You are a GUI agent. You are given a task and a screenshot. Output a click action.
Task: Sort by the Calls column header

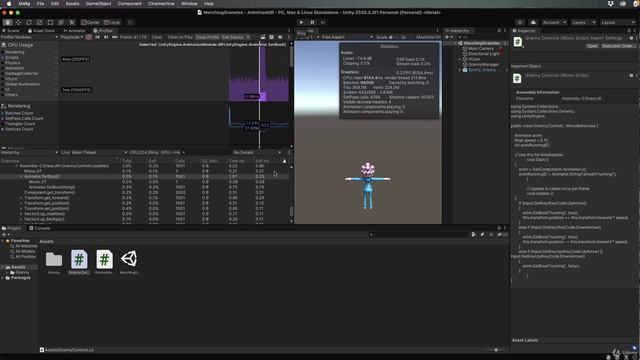coord(180,161)
